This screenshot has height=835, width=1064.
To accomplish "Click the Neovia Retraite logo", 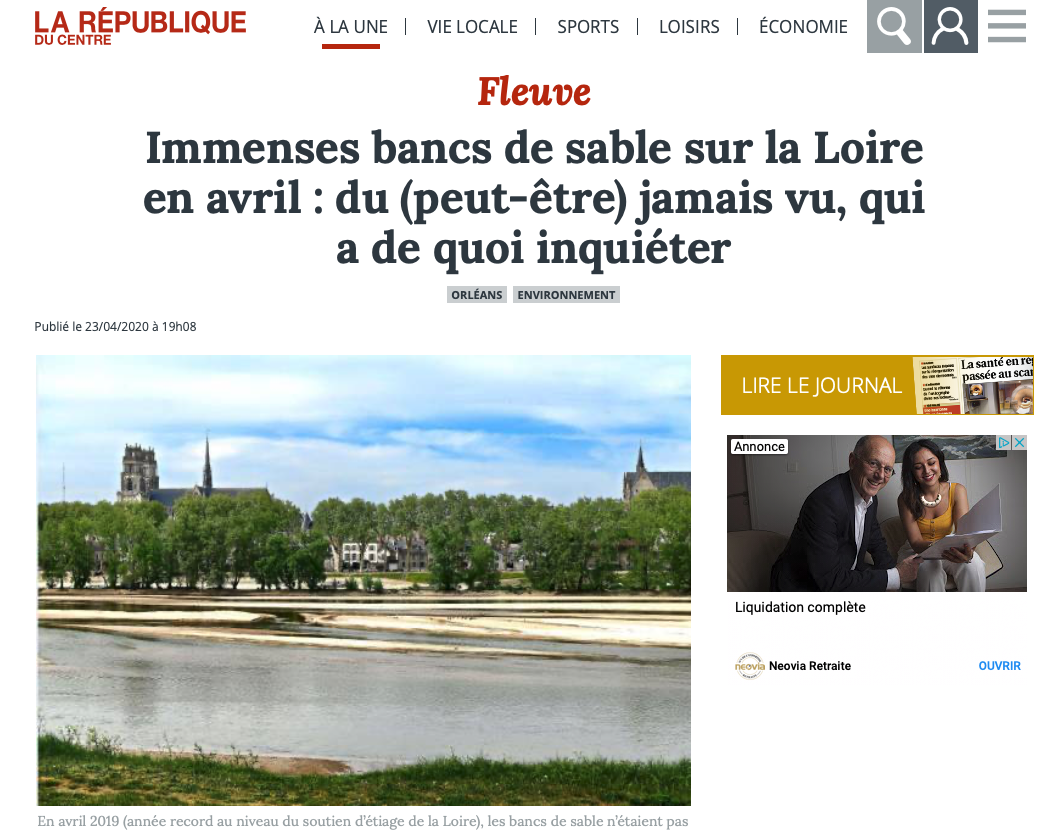I will pyautogui.click(x=749, y=665).
